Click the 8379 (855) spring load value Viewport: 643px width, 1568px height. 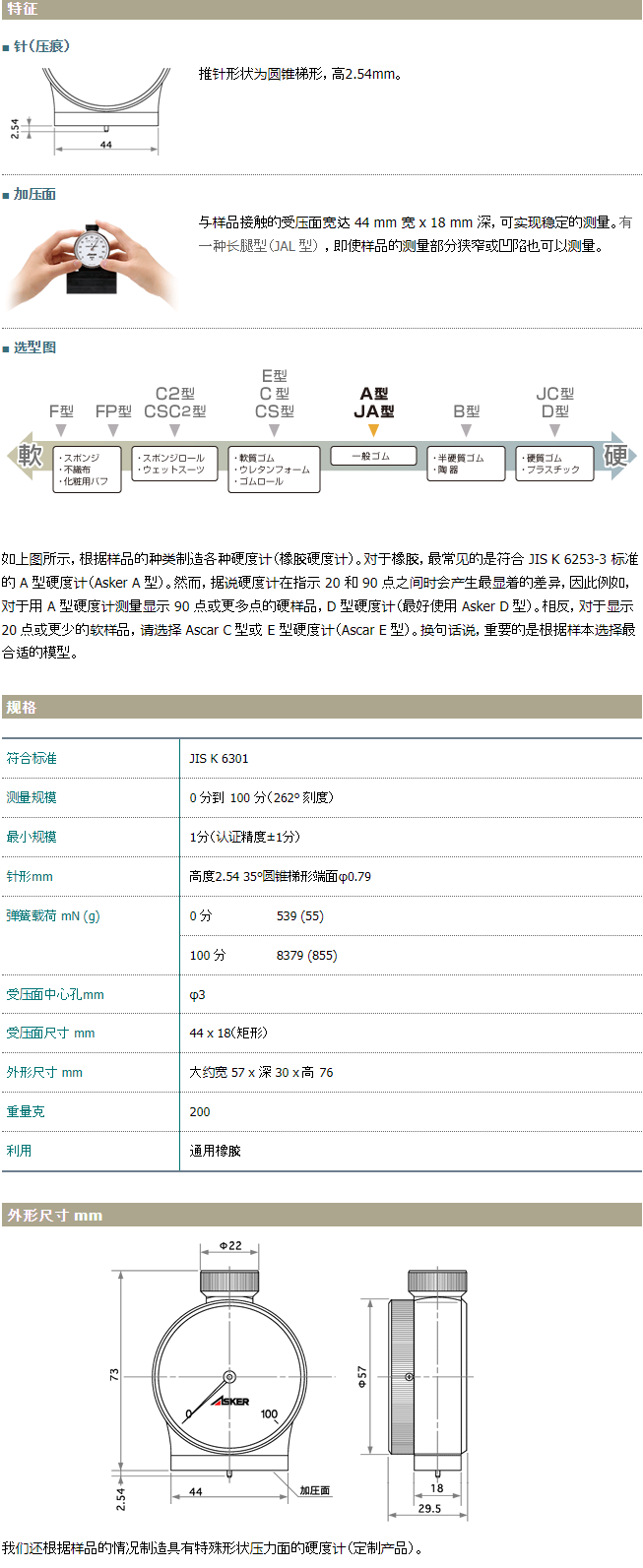(307, 955)
